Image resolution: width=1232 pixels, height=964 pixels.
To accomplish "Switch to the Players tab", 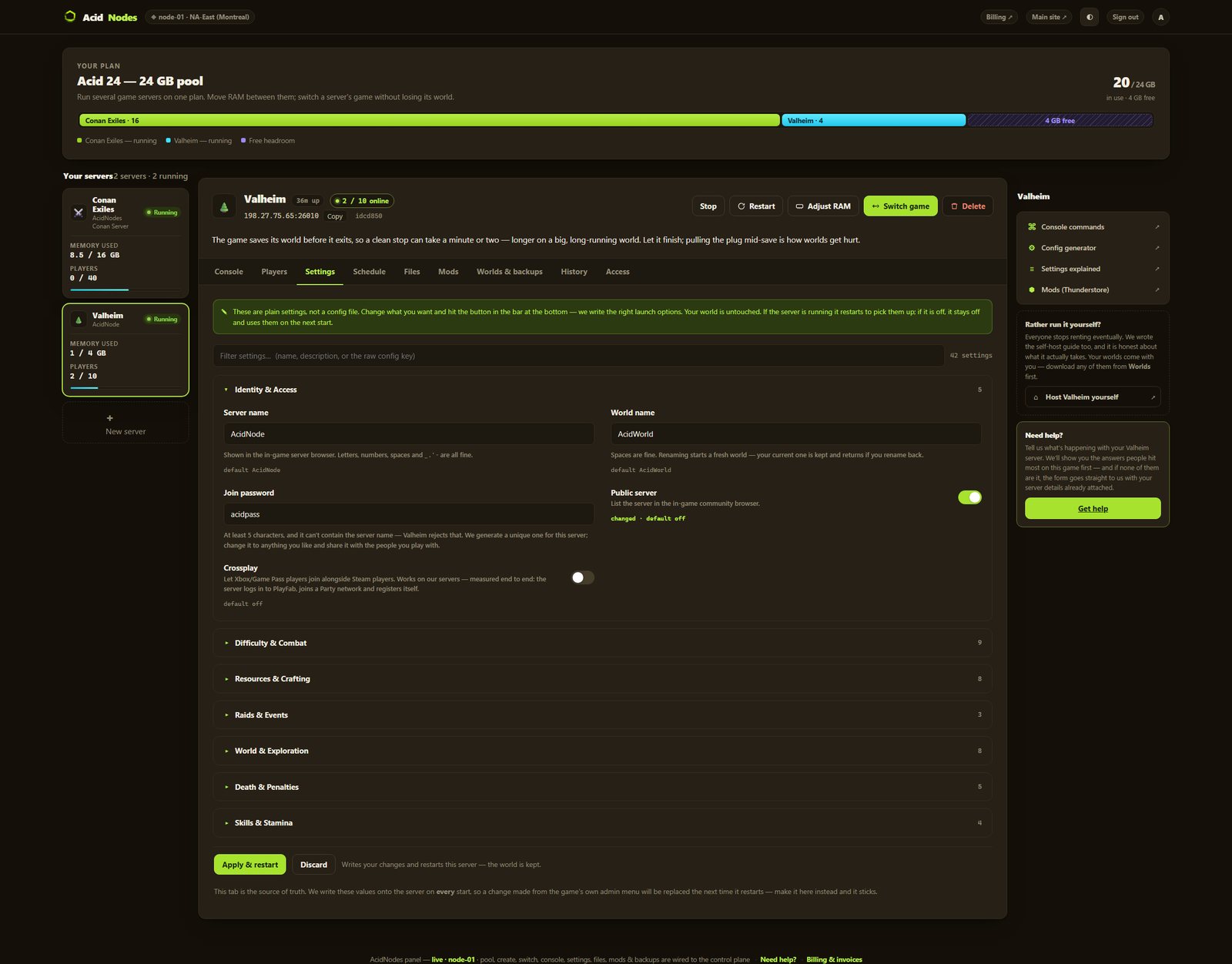I will [x=274, y=272].
